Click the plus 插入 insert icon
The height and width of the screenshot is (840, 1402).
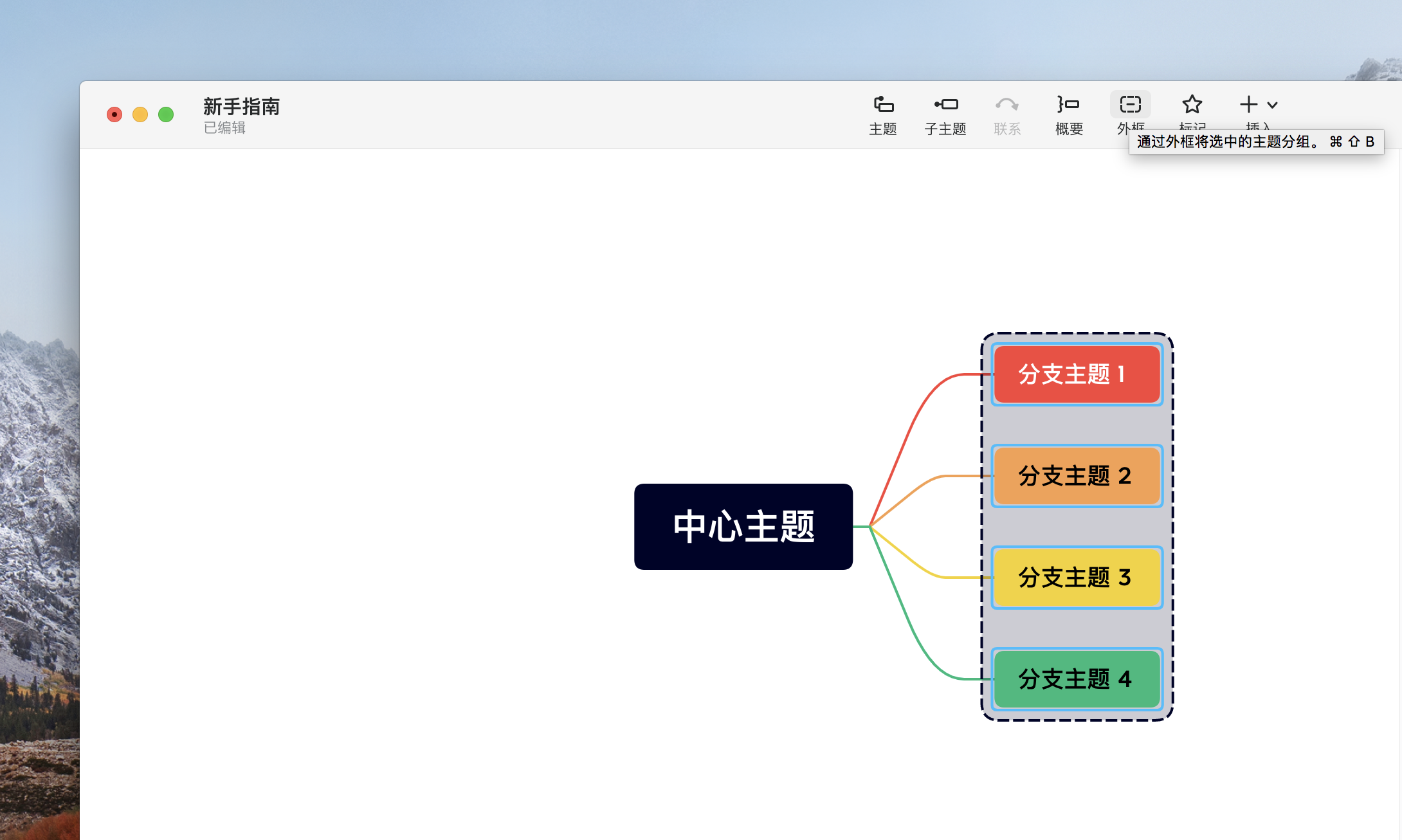pyautogui.click(x=1248, y=105)
